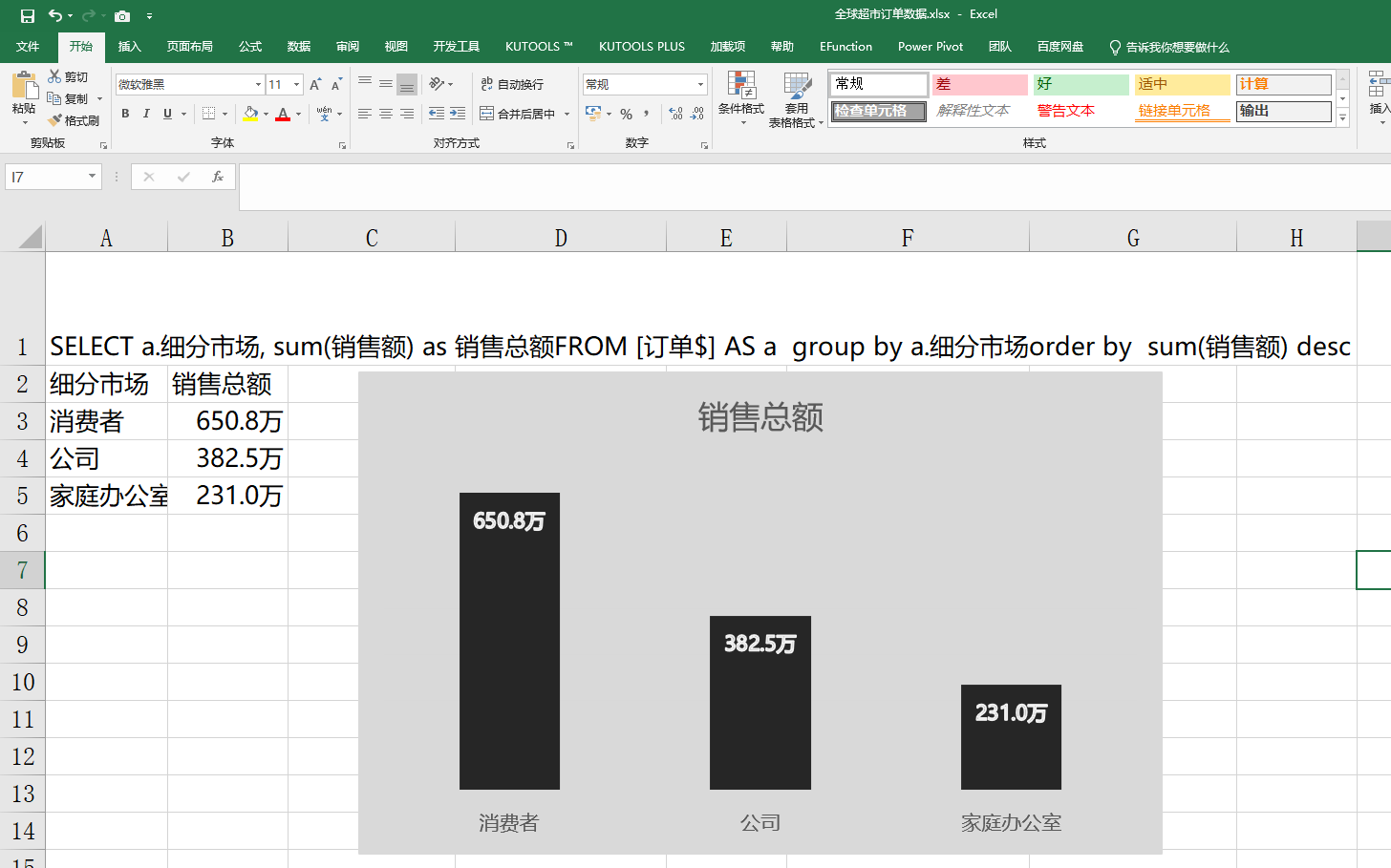Image resolution: width=1391 pixels, height=868 pixels.
Task: Toggle align text left
Action: point(365,114)
